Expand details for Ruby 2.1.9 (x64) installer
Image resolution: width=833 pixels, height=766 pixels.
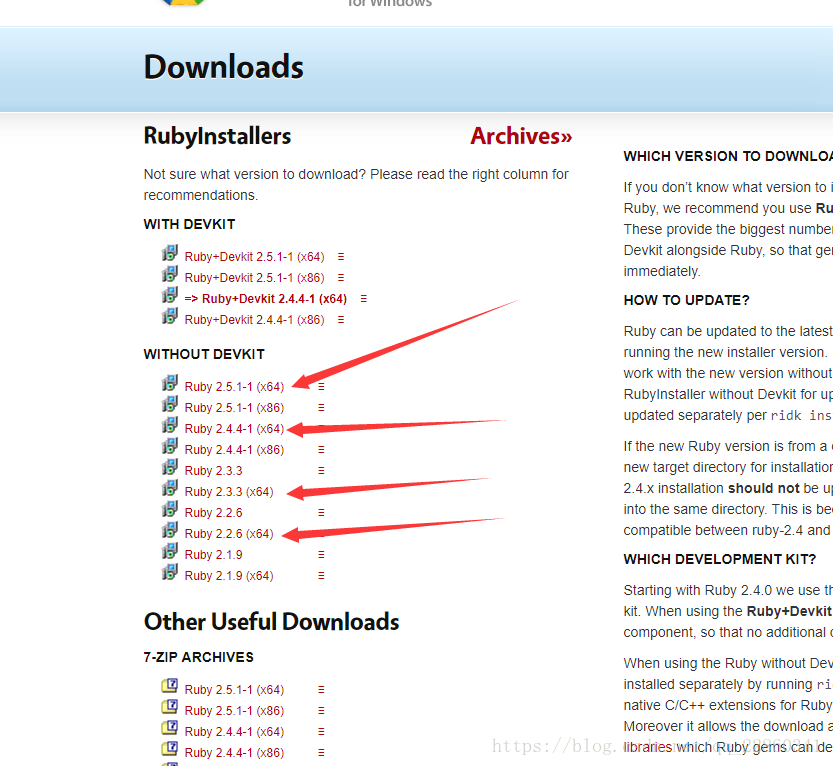[321, 576]
